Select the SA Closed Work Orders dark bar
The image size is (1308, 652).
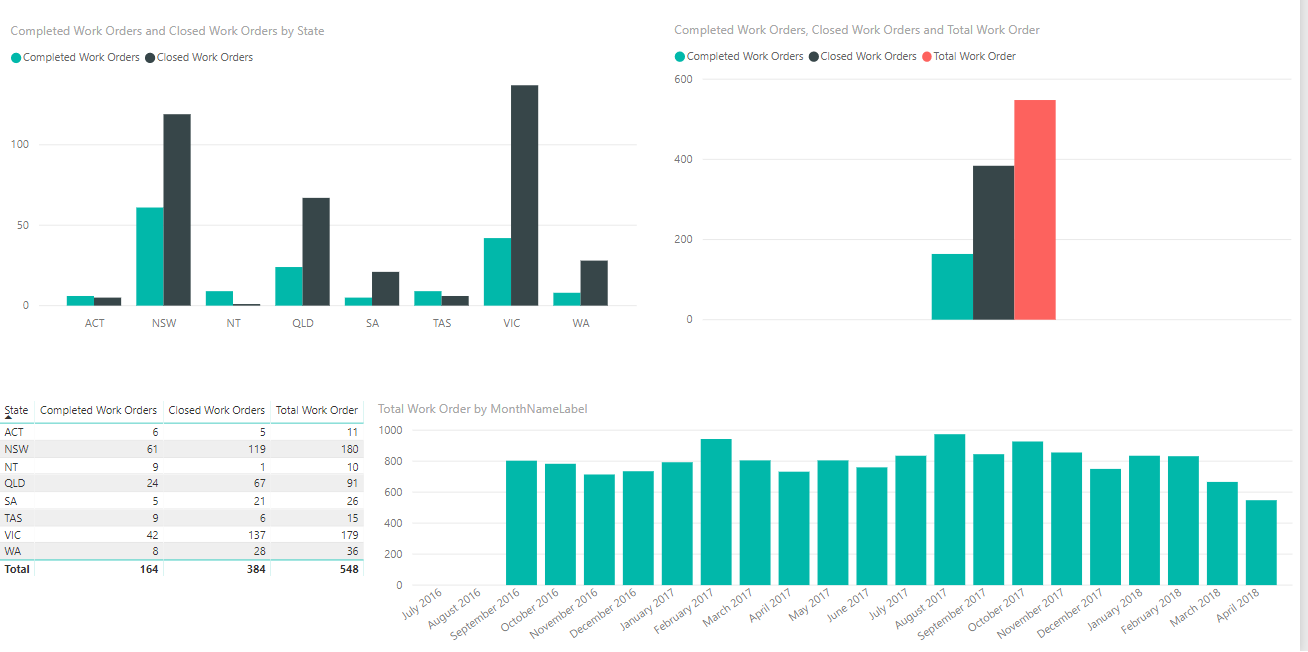pyautogui.click(x=385, y=289)
